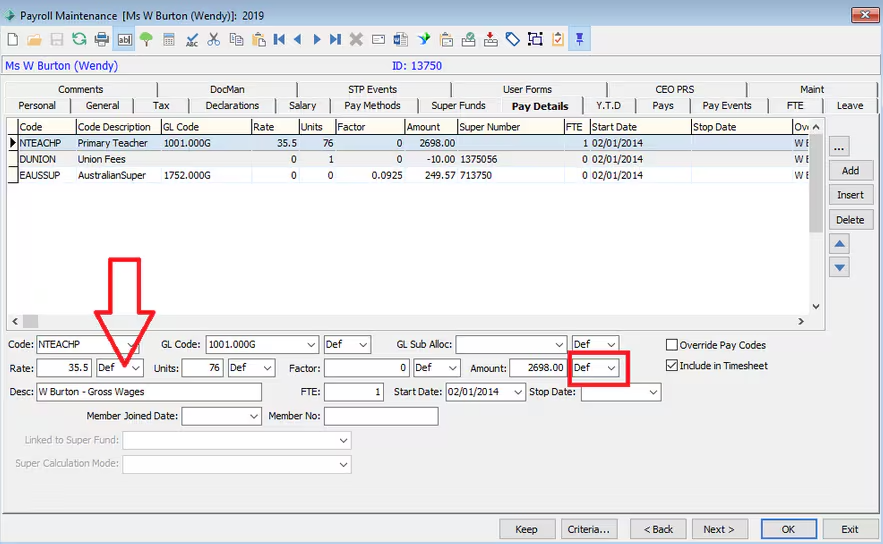Click the blue-green arrow icon
Viewport: 883px width, 544px height.
tap(423, 39)
